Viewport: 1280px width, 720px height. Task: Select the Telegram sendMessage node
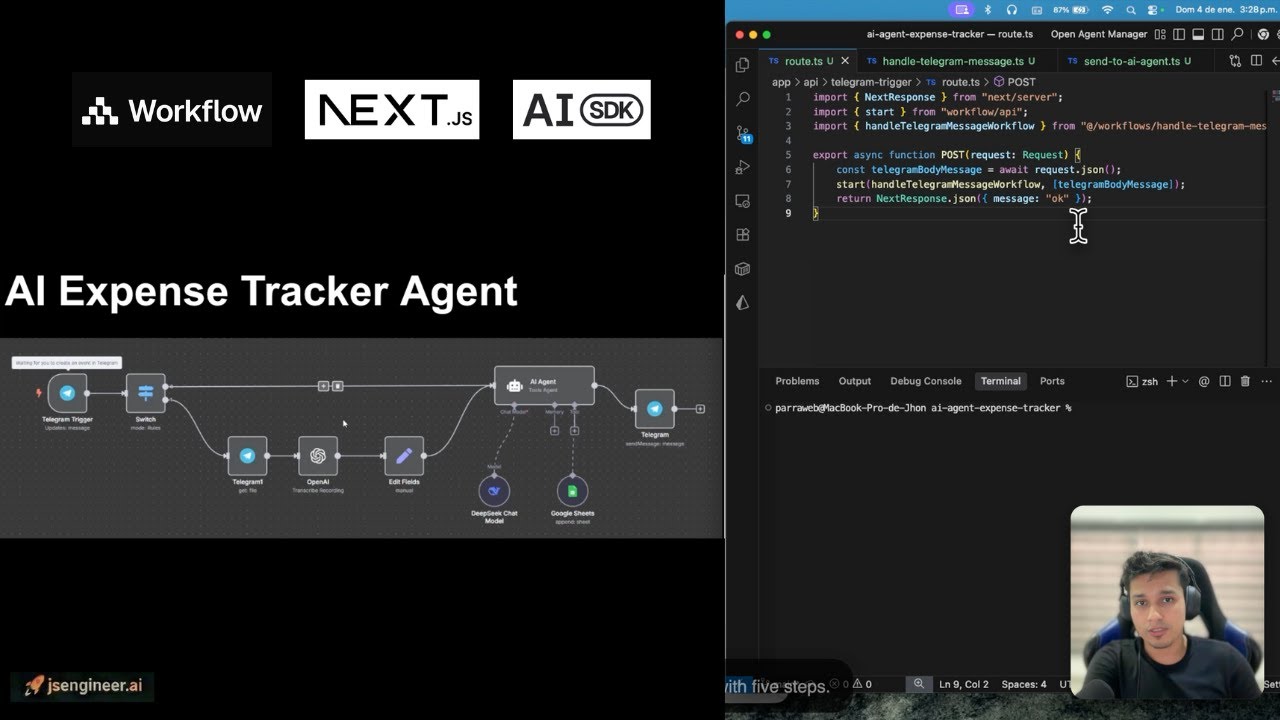click(654, 409)
